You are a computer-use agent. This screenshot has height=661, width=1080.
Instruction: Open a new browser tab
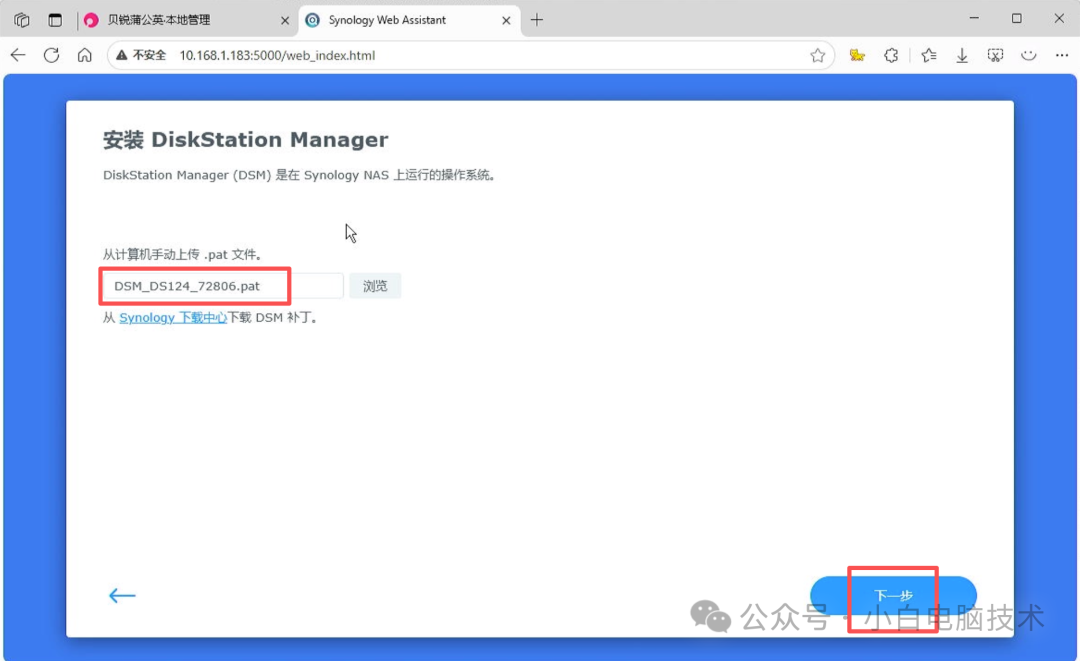point(537,20)
